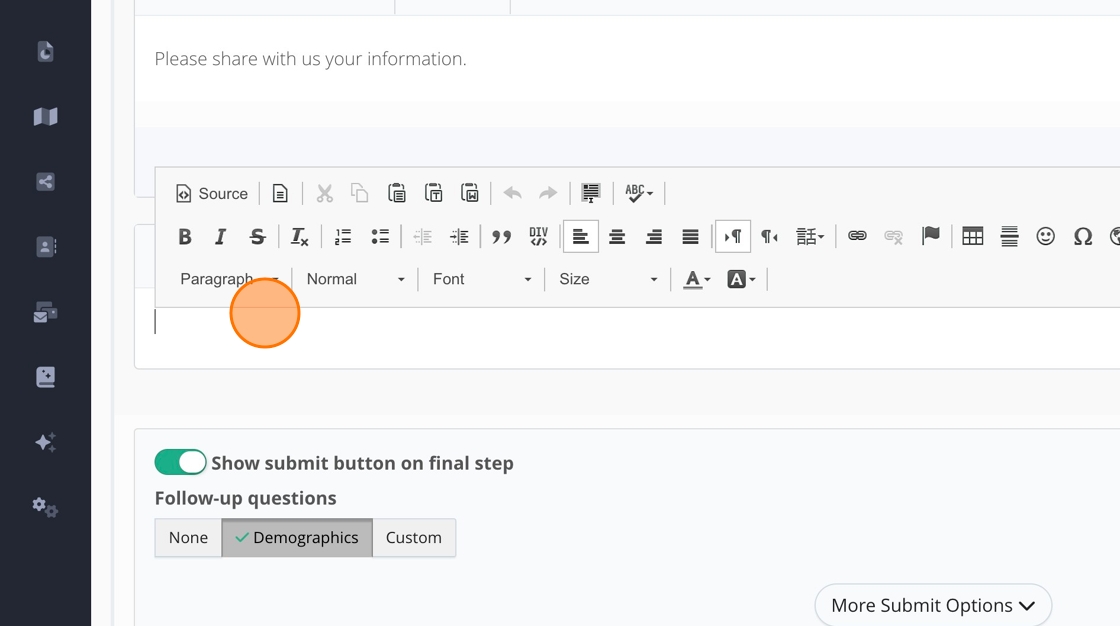This screenshot has width=1120, height=626.
Task: Click the Increase Indent icon
Action: (459, 237)
